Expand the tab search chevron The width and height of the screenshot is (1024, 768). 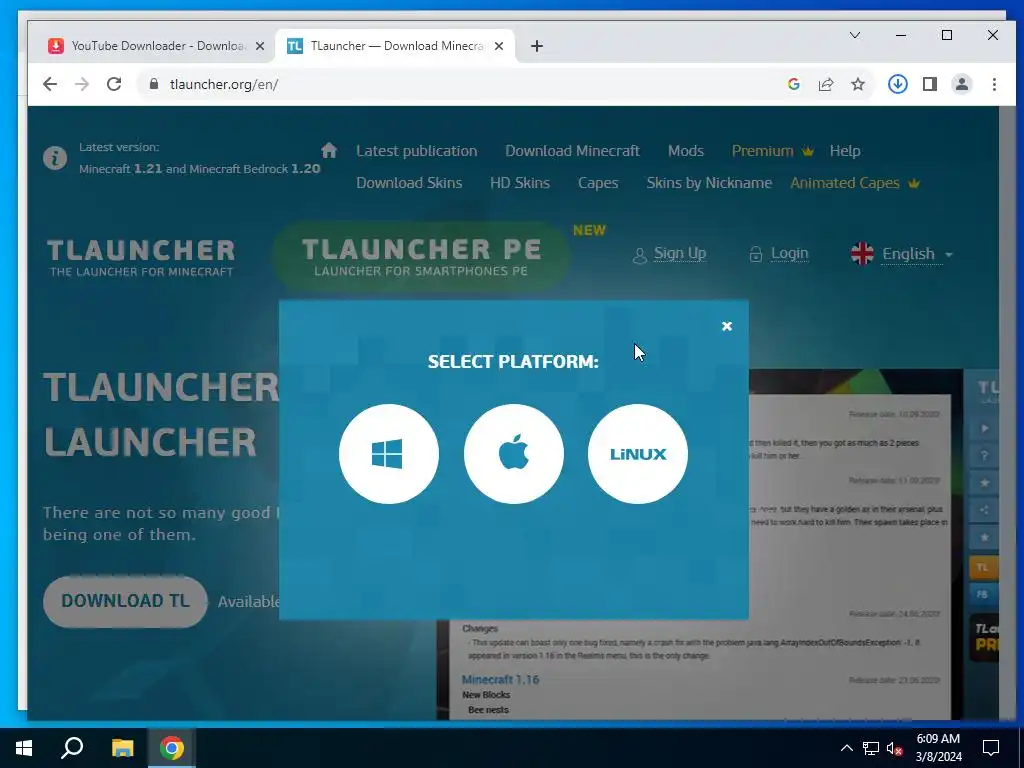[x=855, y=35]
